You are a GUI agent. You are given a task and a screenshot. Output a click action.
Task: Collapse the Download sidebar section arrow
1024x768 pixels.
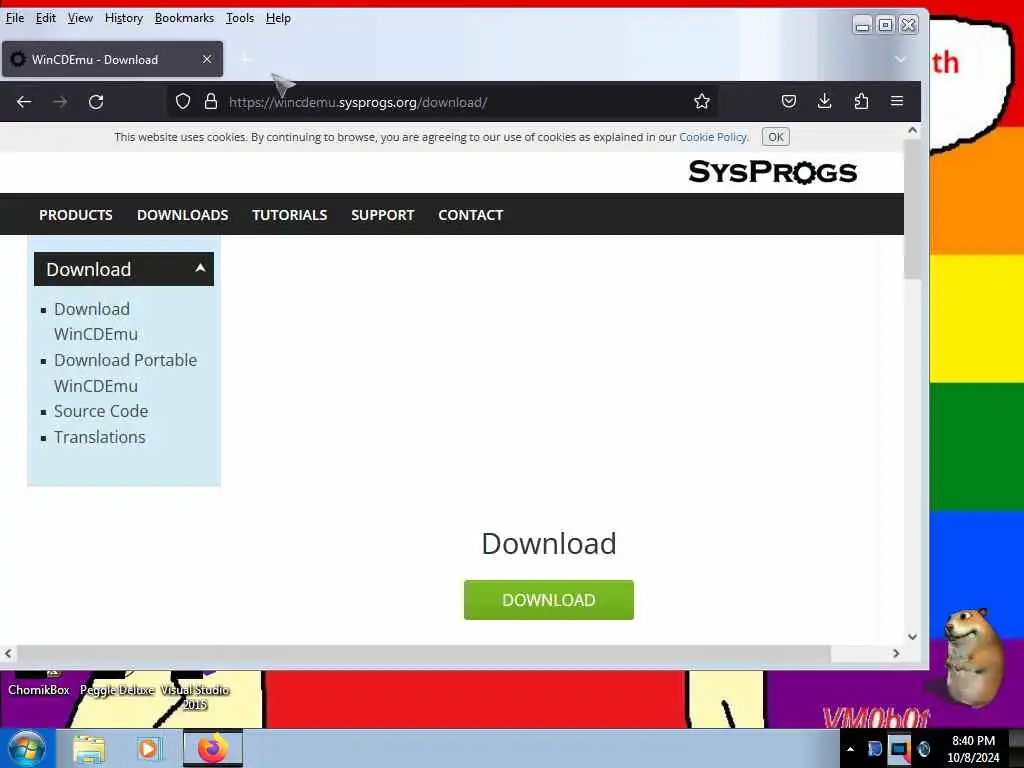[200, 268]
